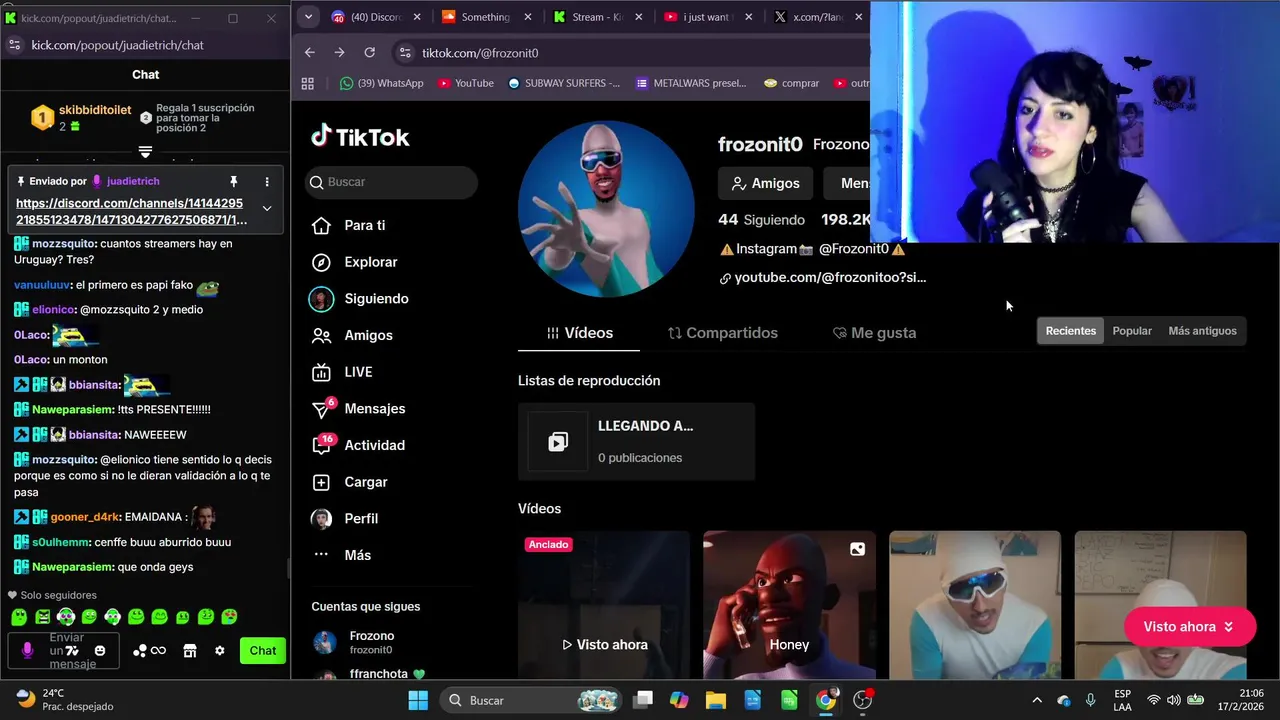Screen dimensions: 1280x720
Task: Send the heart-eyes crying green emote
Action: coord(229,617)
